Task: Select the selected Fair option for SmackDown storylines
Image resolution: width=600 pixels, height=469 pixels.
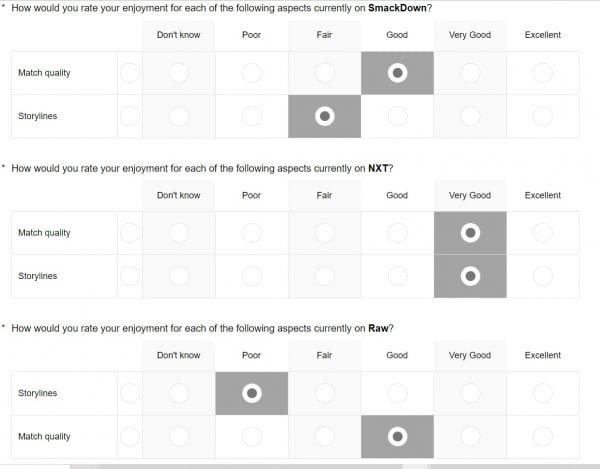Action: pos(324,116)
